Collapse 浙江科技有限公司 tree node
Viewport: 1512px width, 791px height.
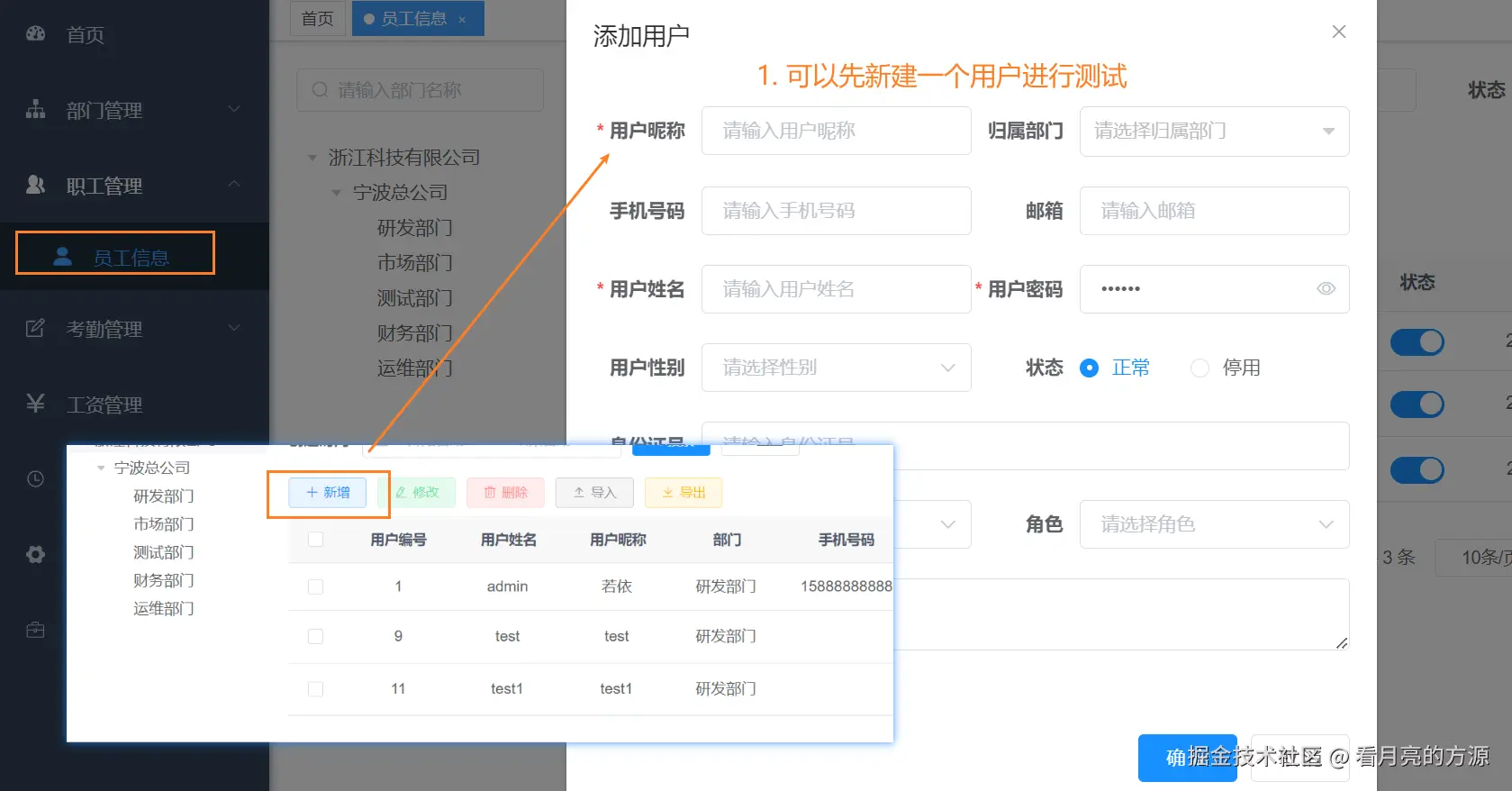tap(312, 158)
